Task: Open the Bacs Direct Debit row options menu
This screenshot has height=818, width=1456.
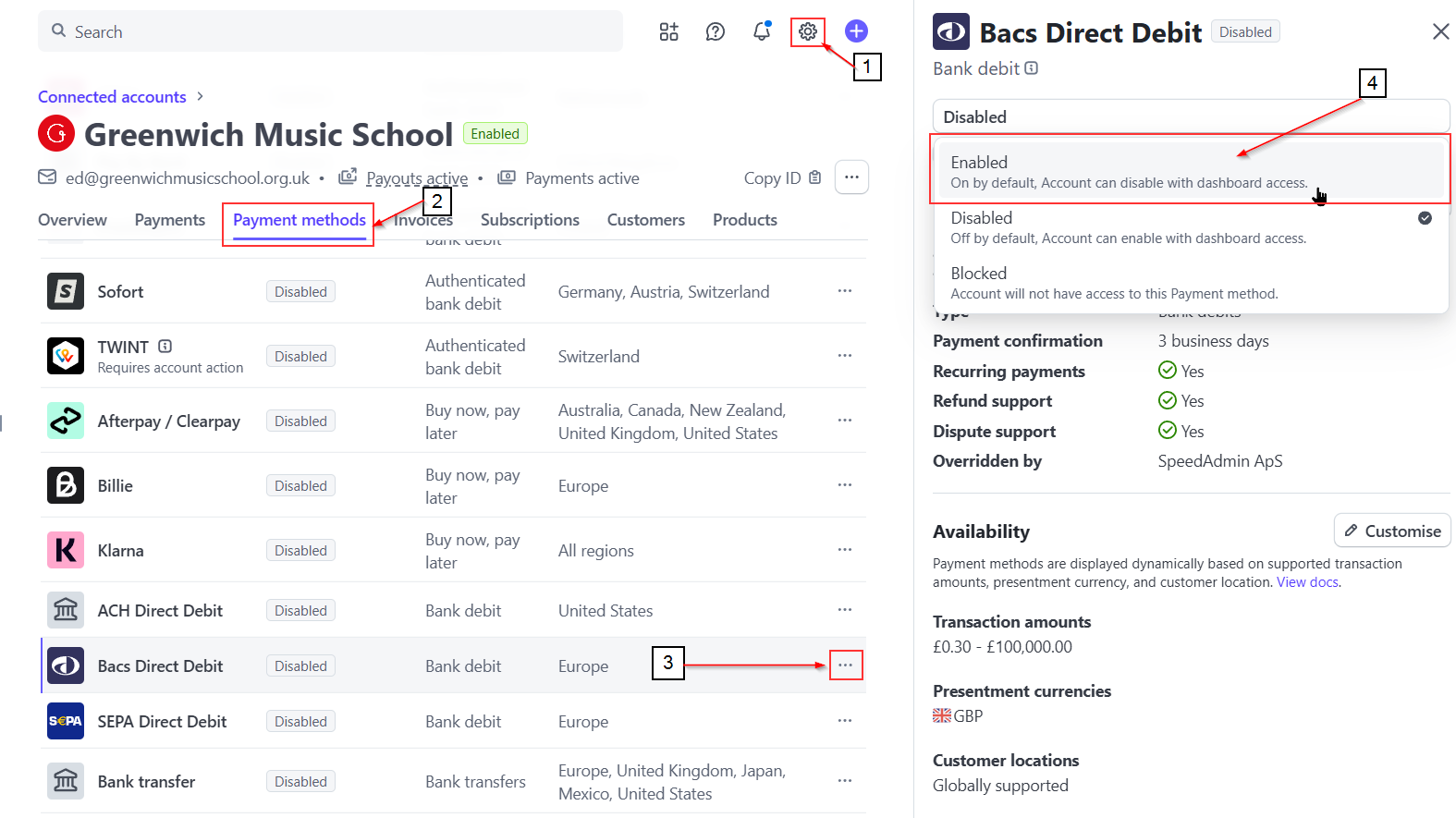Action: 845,665
